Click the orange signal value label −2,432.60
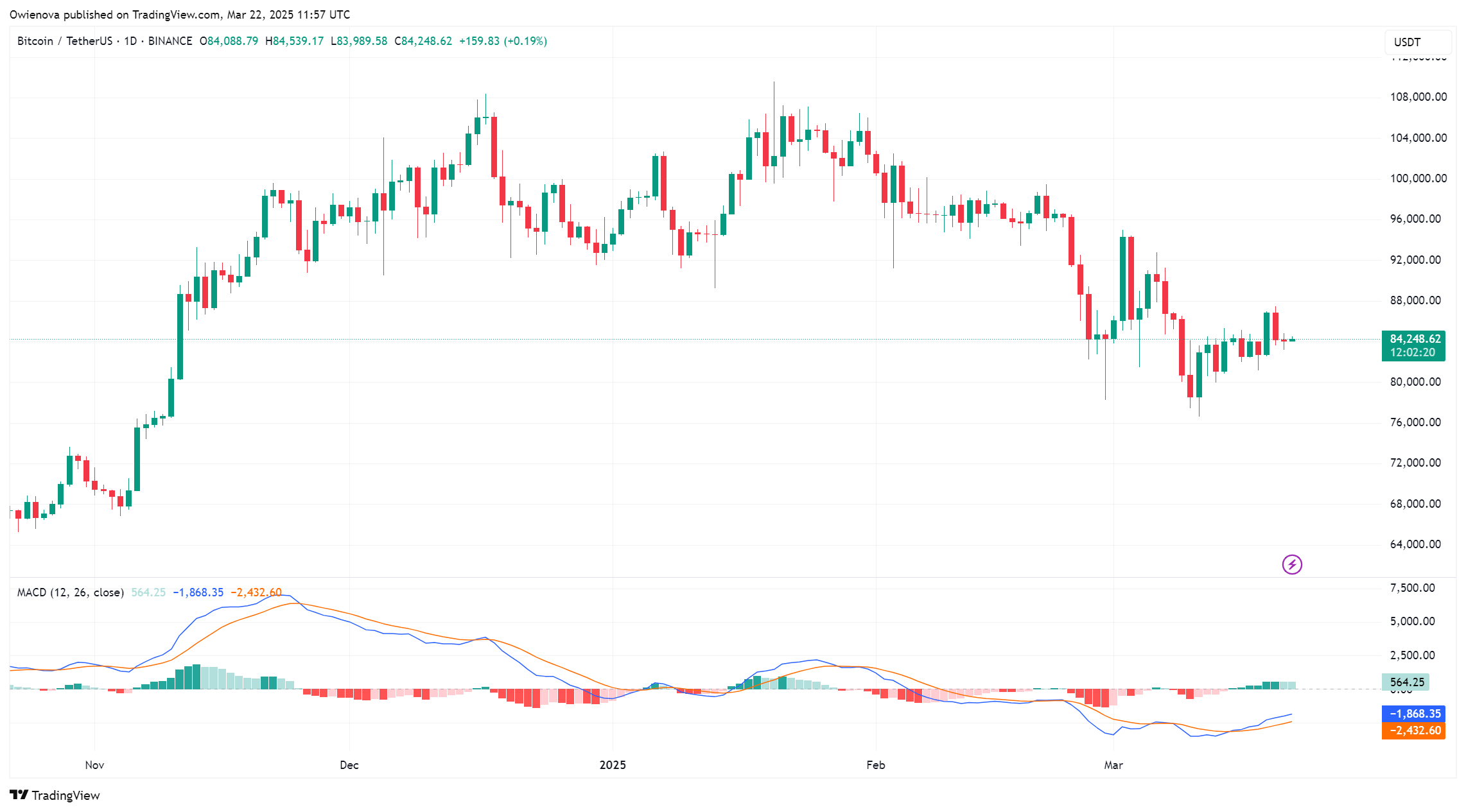This screenshot has width=1466, height=812. 1413,730
